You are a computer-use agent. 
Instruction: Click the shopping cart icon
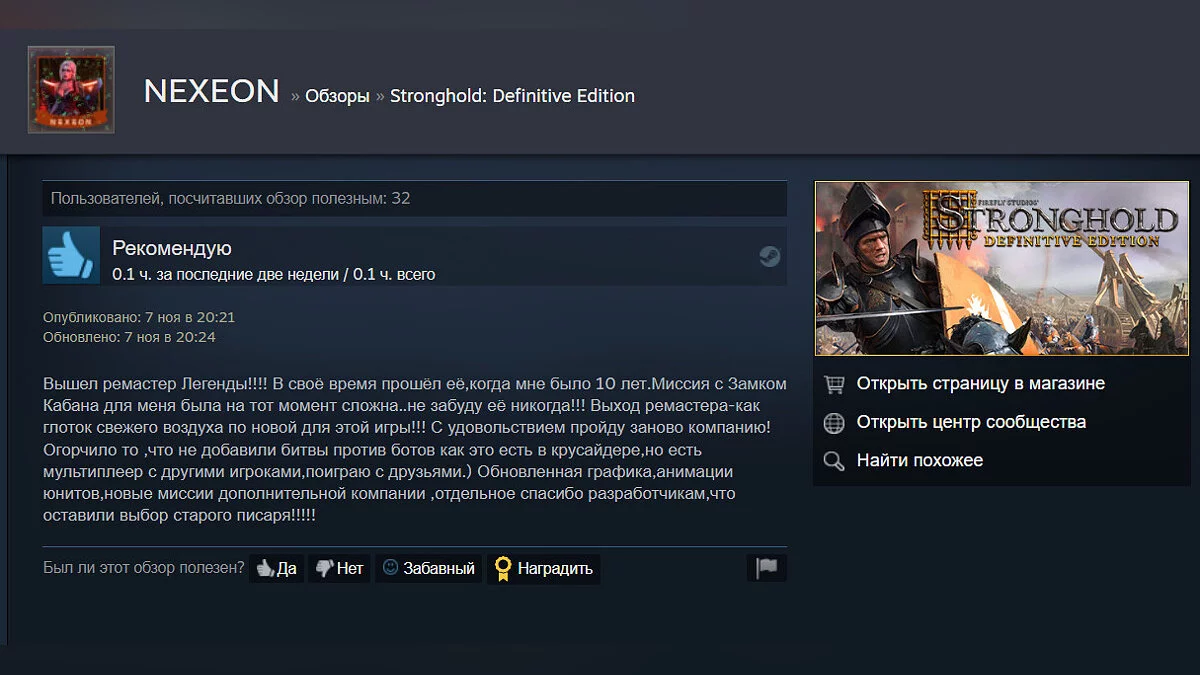[833, 384]
